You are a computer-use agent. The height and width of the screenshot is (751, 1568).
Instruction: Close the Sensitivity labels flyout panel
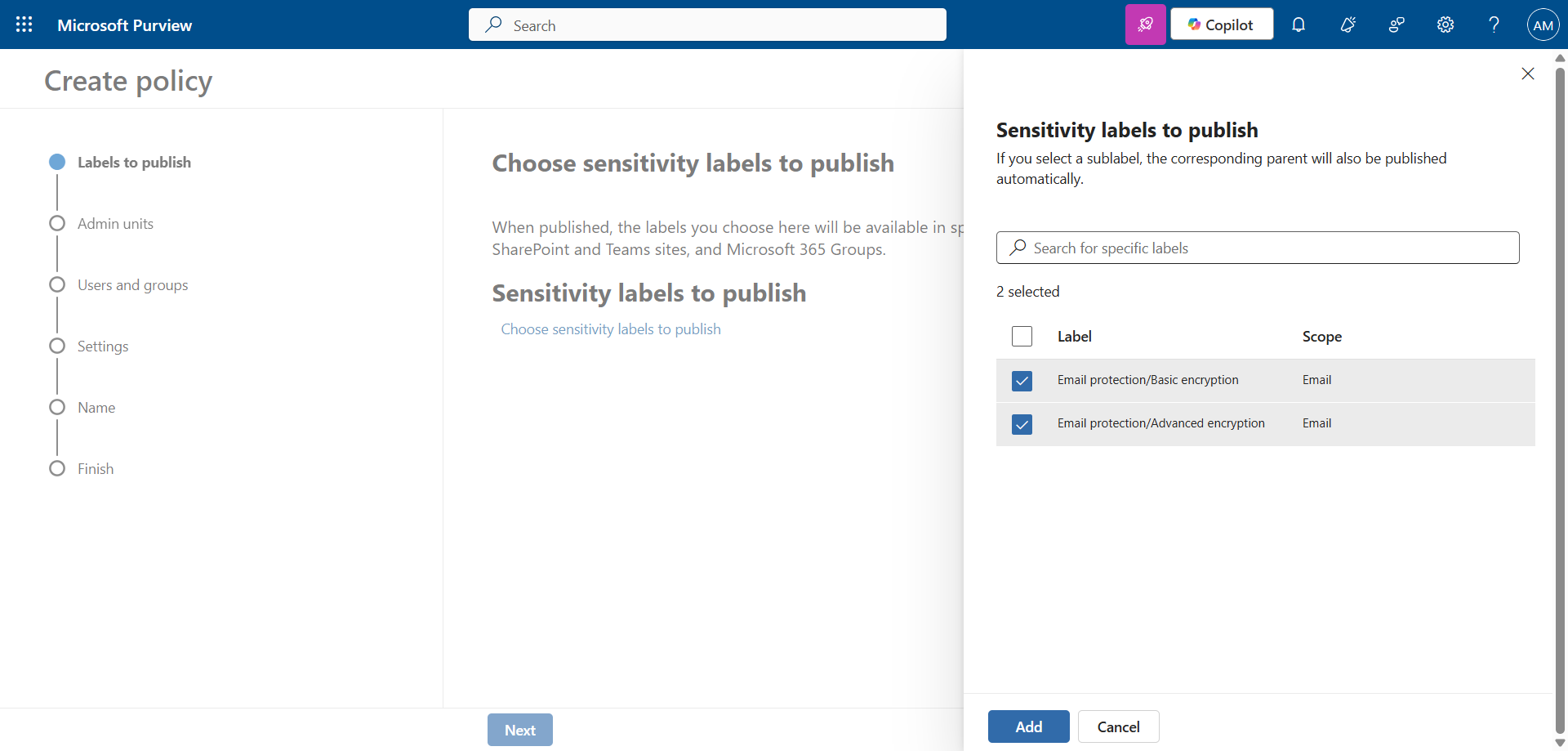click(1527, 74)
